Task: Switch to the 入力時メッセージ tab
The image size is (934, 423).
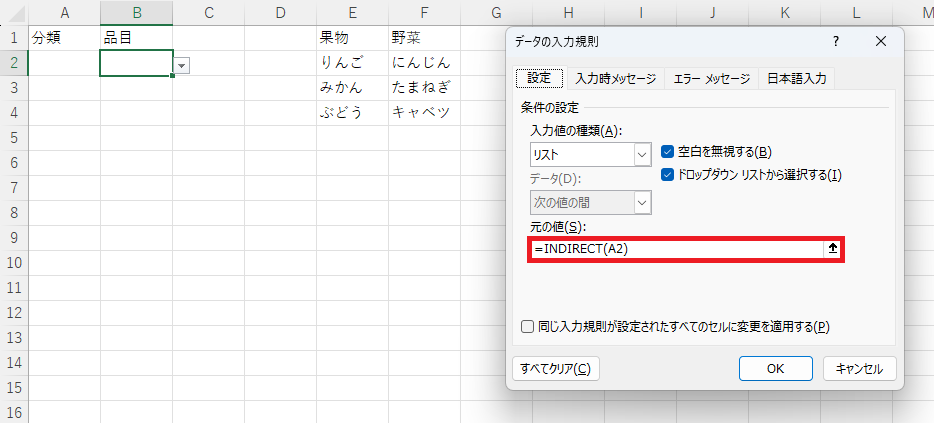Action: tap(615, 79)
